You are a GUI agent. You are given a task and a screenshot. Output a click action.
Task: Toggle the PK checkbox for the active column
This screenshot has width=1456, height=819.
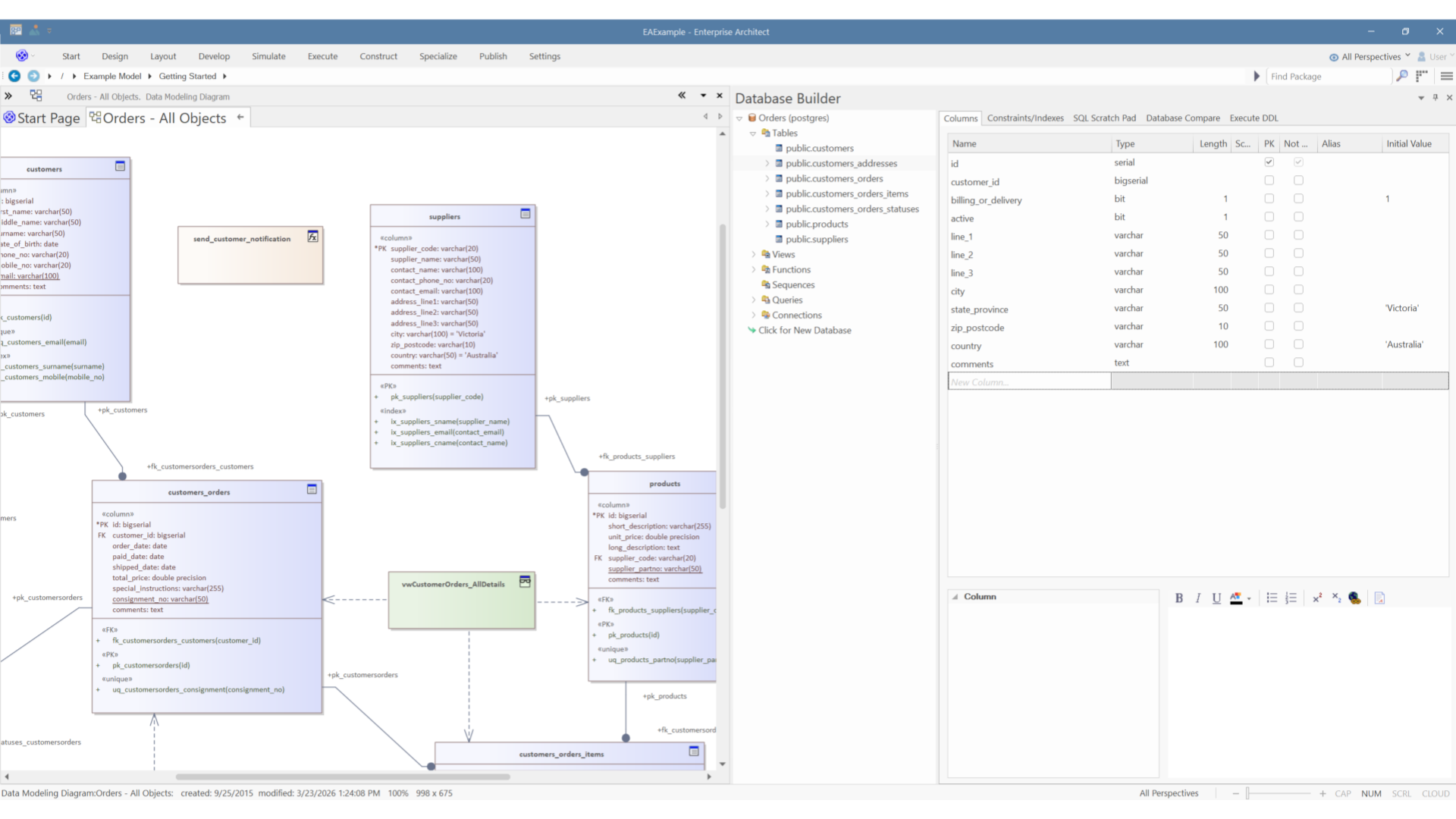(x=1269, y=217)
